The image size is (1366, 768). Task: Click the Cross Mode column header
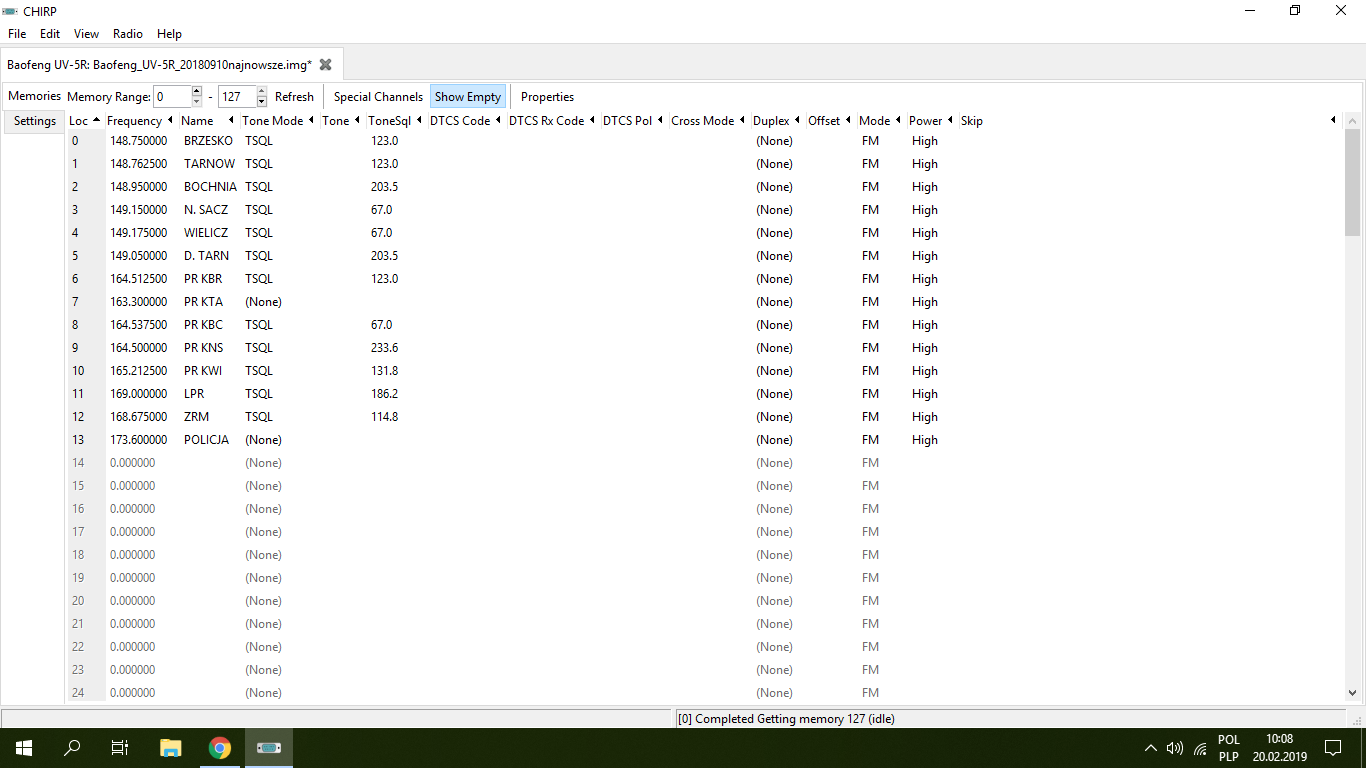(x=709, y=121)
